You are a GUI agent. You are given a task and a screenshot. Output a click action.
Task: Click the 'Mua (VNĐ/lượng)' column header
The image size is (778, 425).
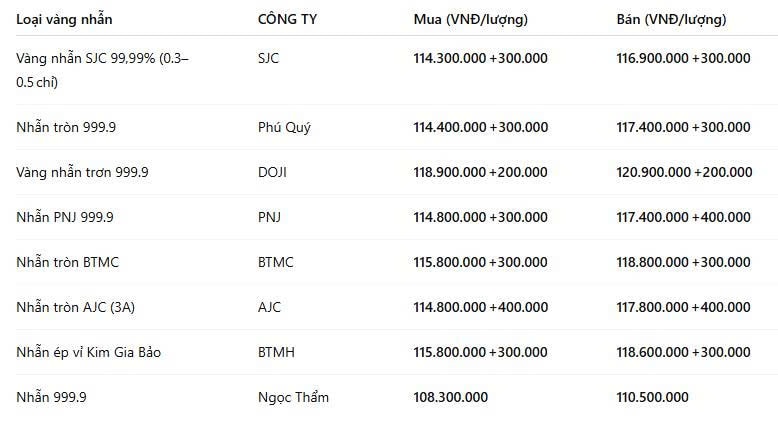click(470, 19)
